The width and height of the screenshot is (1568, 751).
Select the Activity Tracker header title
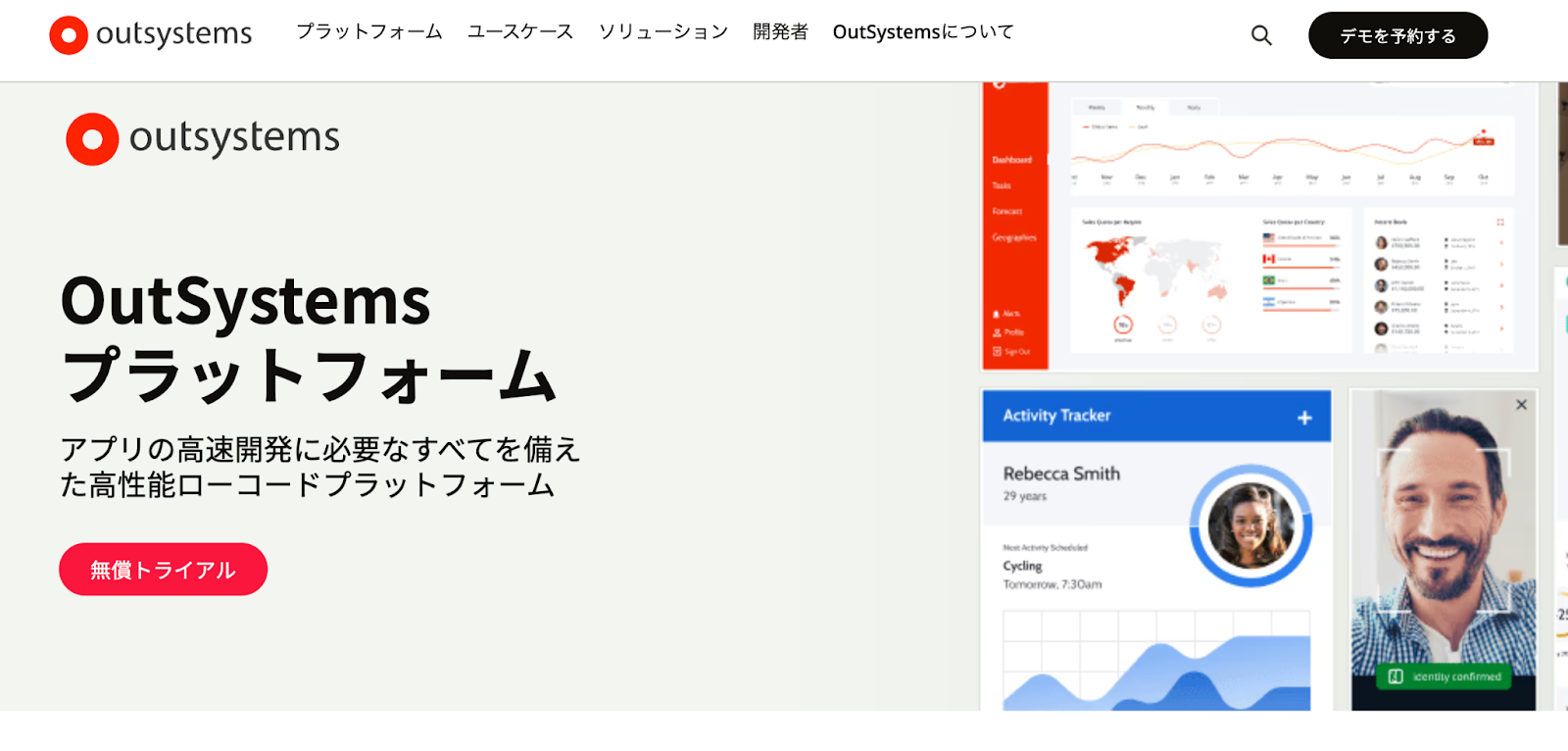1056,416
